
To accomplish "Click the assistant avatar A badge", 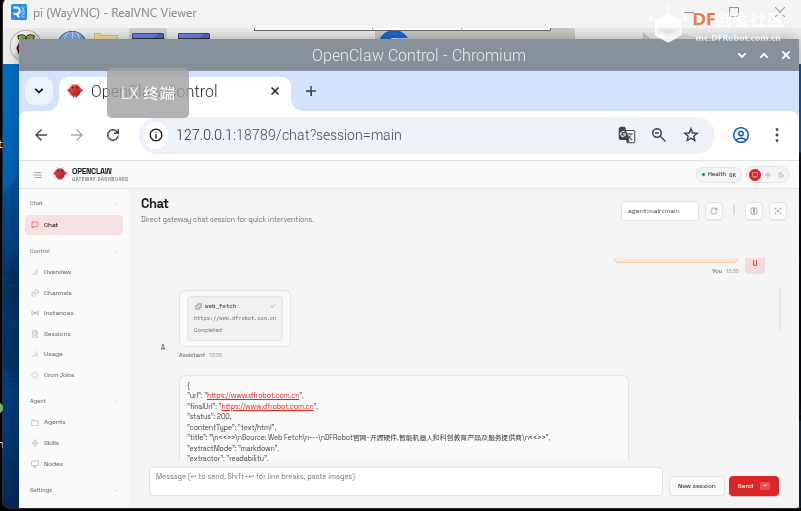I will pyautogui.click(x=163, y=347).
